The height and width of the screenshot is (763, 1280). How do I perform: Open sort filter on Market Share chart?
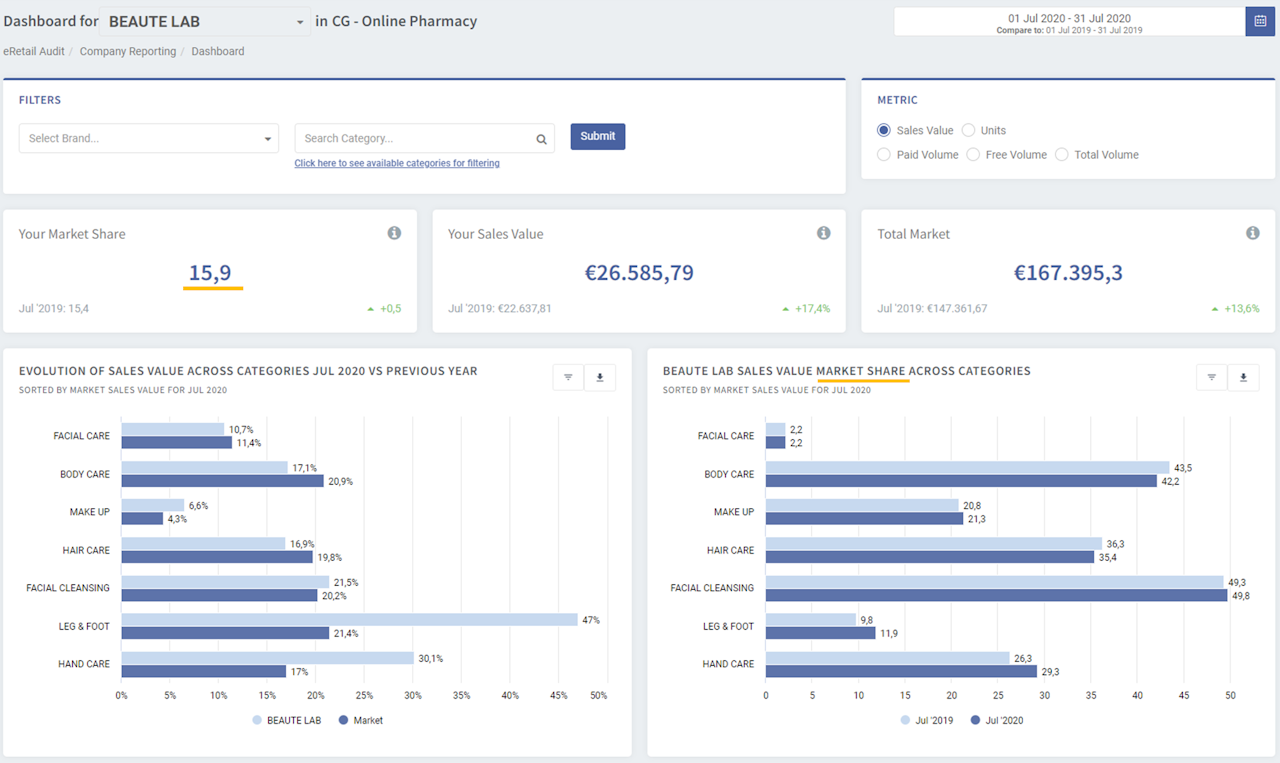point(1212,377)
